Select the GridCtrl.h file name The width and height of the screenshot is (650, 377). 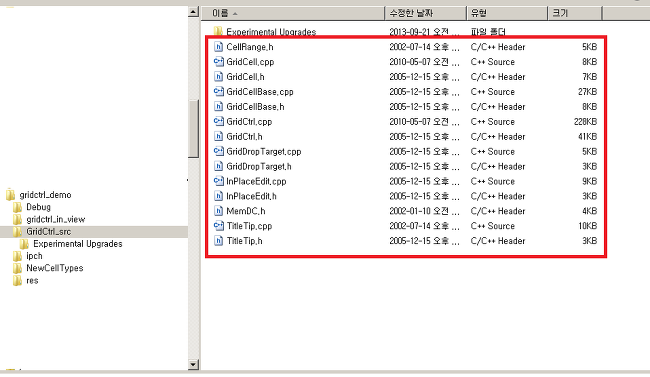pyautogui.click(x=244, y=136)
